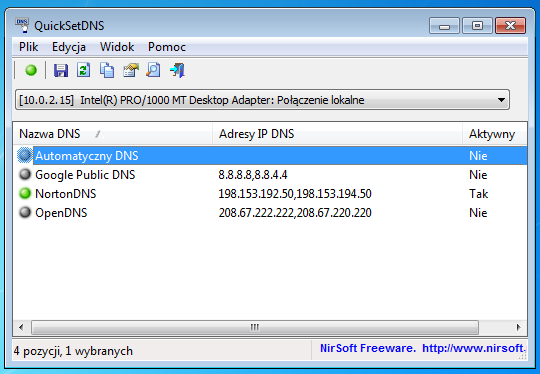Click the green ball beside NortonDNS
The width and height of the screenshot is (540, 374).
click(x=25, y=193)
